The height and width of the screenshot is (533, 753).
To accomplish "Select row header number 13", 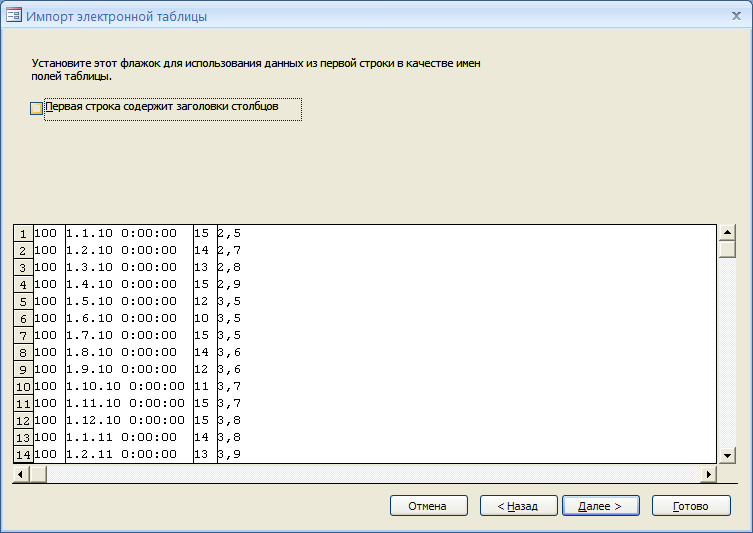I will click(23, 437).
